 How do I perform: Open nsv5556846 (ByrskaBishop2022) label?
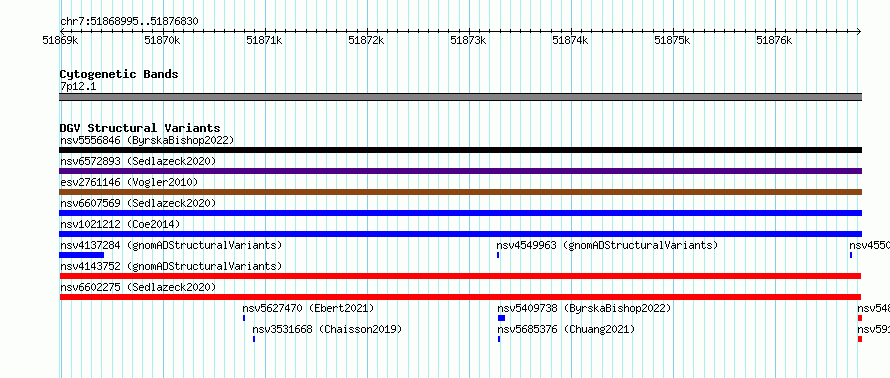click(x=147, y=140)
